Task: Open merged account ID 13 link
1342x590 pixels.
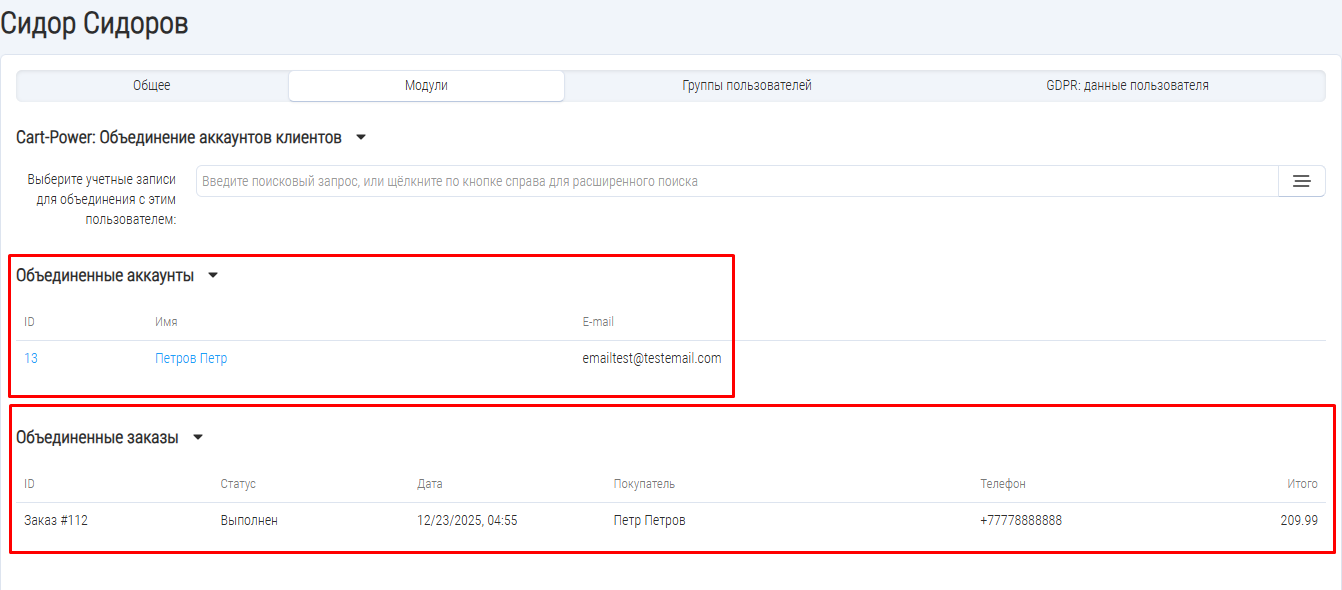Action: pos(31,359)
